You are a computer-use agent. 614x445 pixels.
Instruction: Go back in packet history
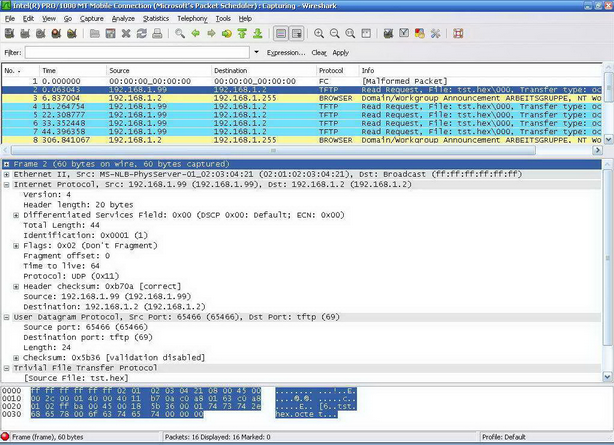195,34
